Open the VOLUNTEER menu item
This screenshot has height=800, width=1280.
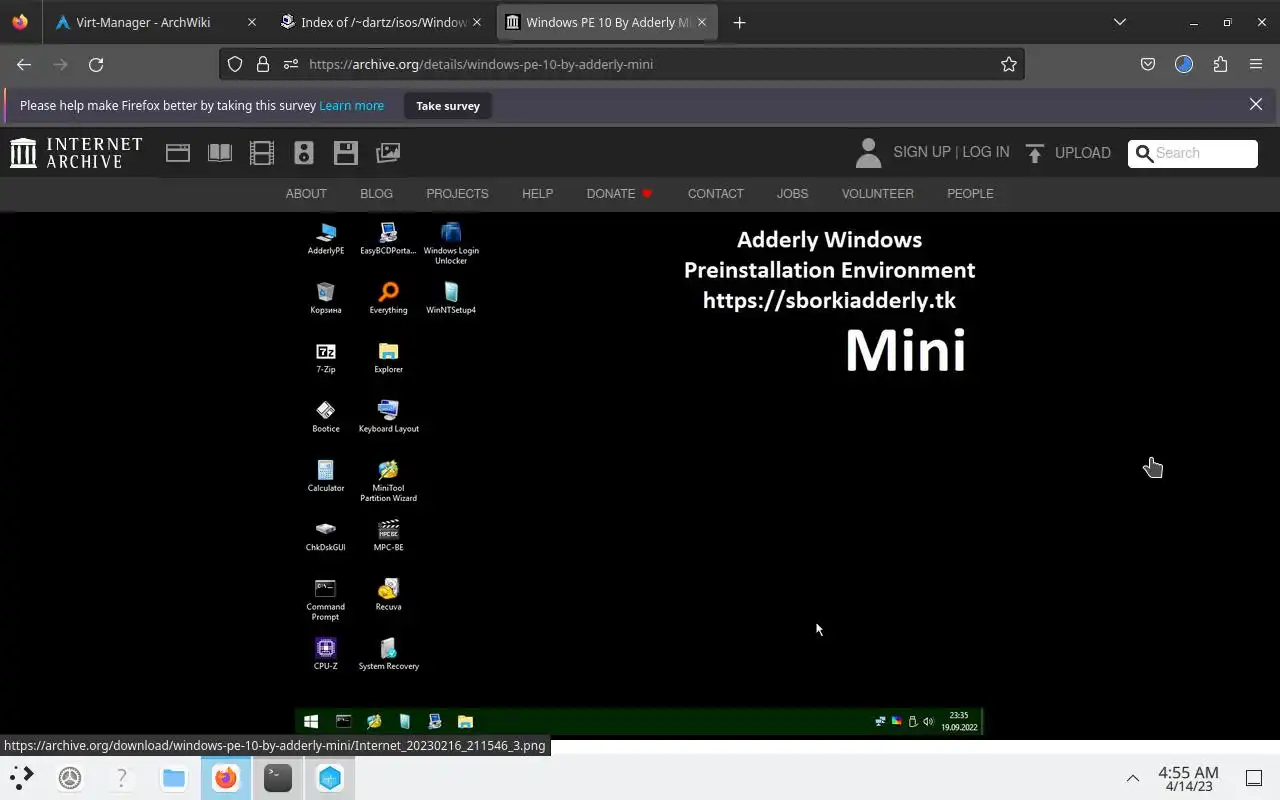(877, 193)
